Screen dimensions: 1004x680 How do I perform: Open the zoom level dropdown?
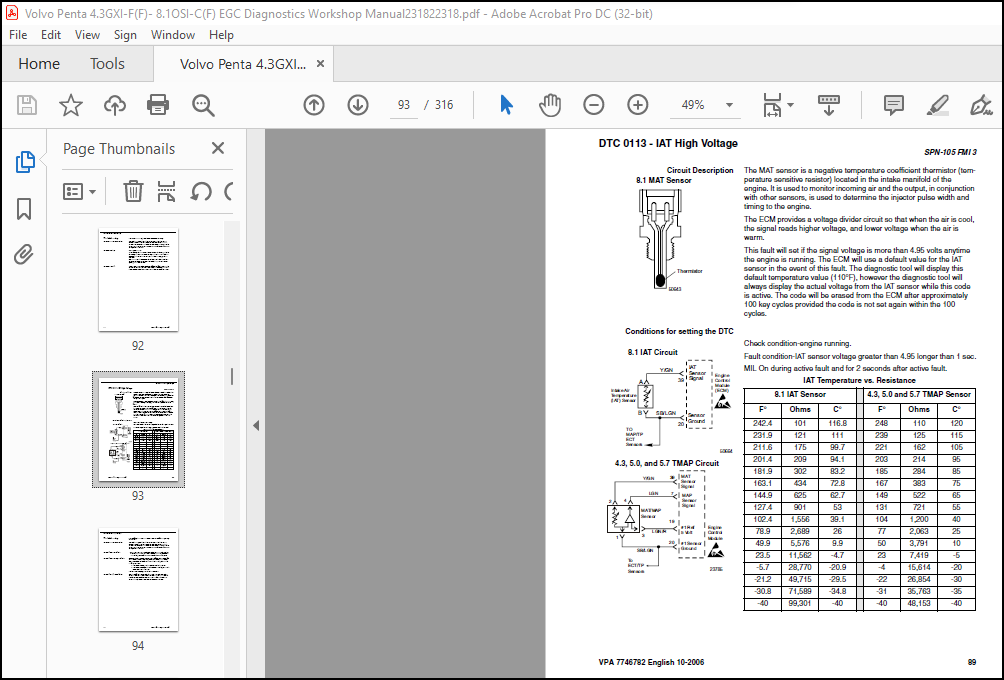pos(729,105)
